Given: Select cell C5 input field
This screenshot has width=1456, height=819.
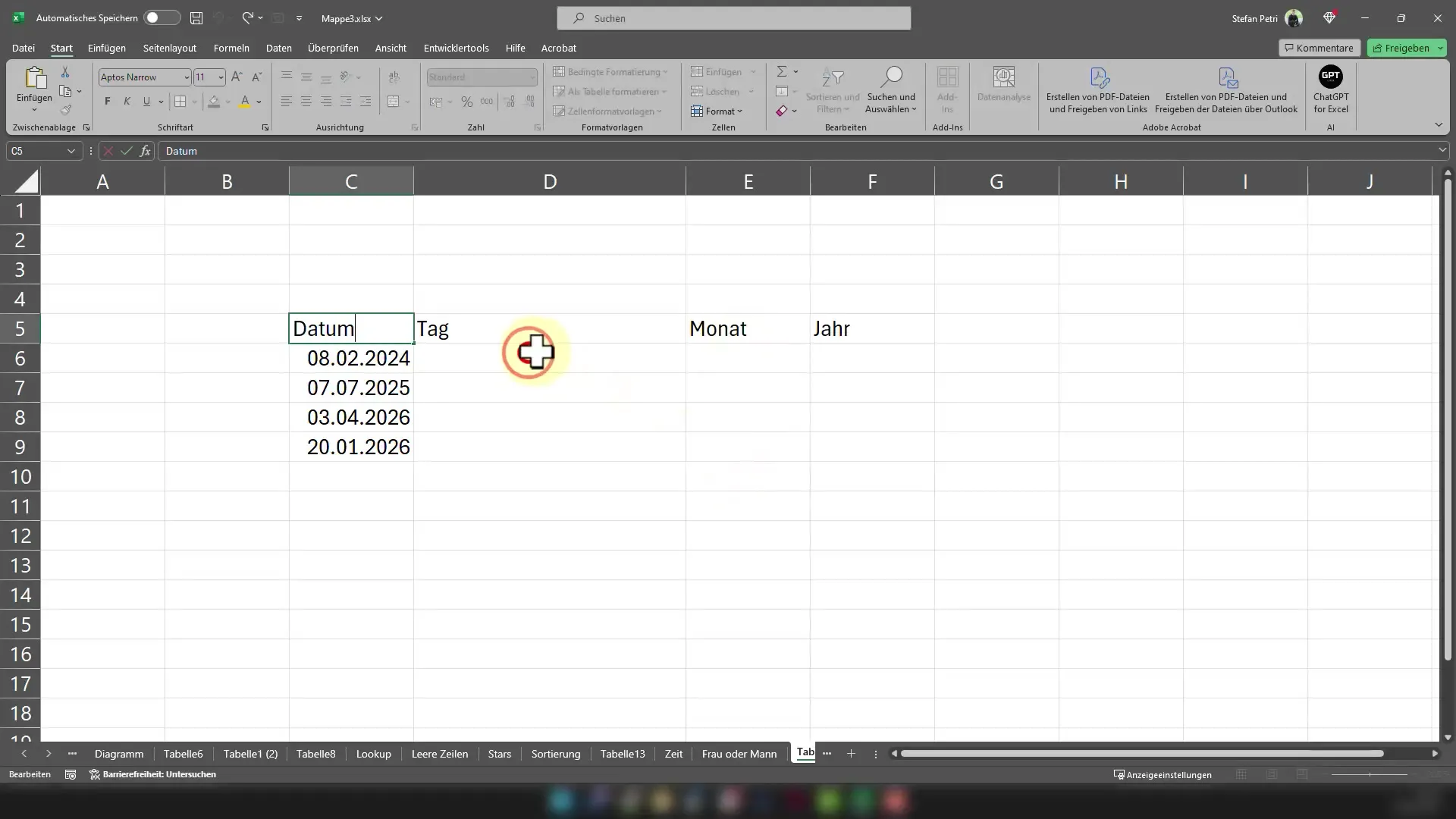Looking at the screenshot, I should [x=352, y=328].
